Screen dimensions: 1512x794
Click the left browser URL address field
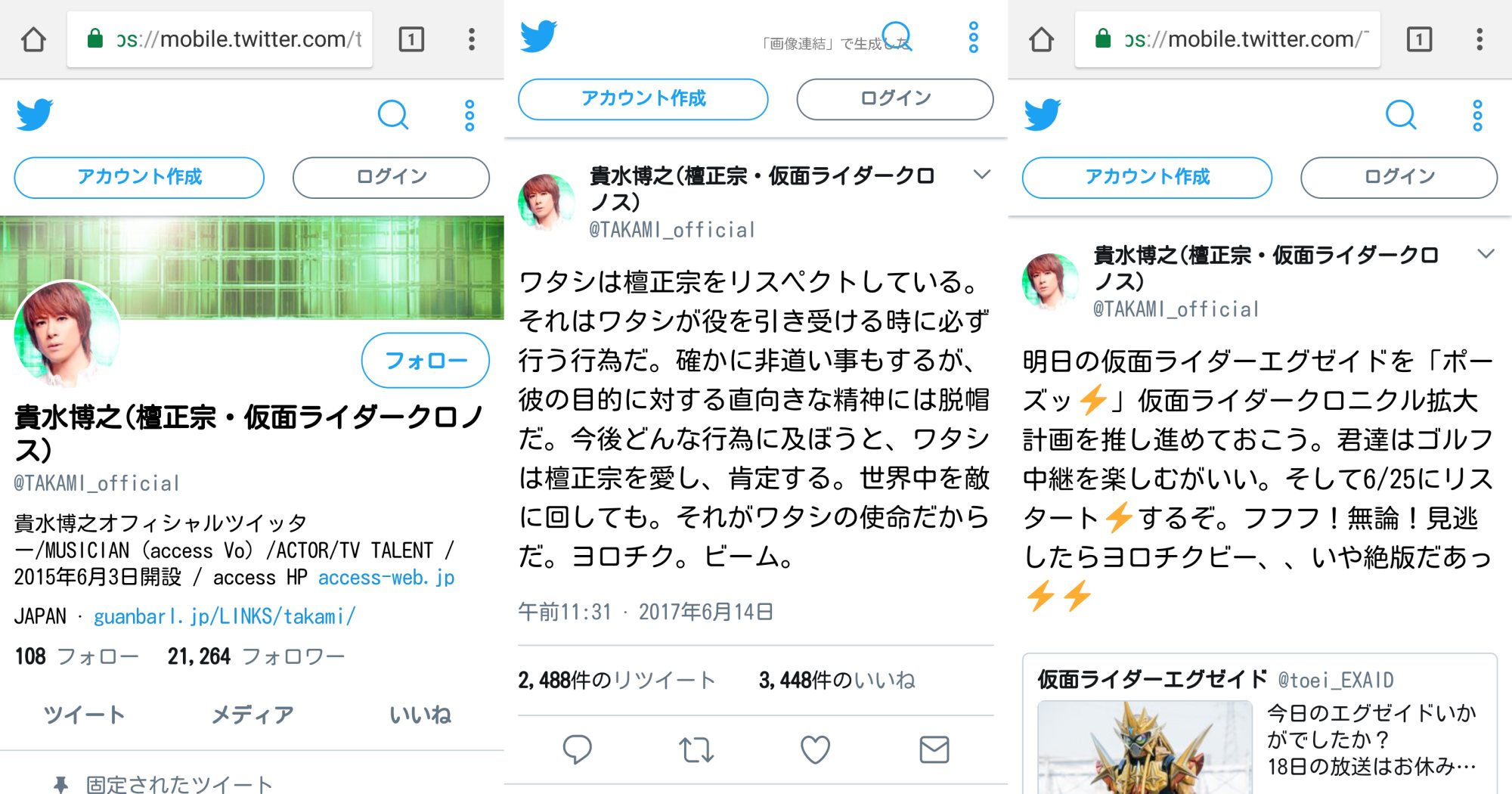220,39
